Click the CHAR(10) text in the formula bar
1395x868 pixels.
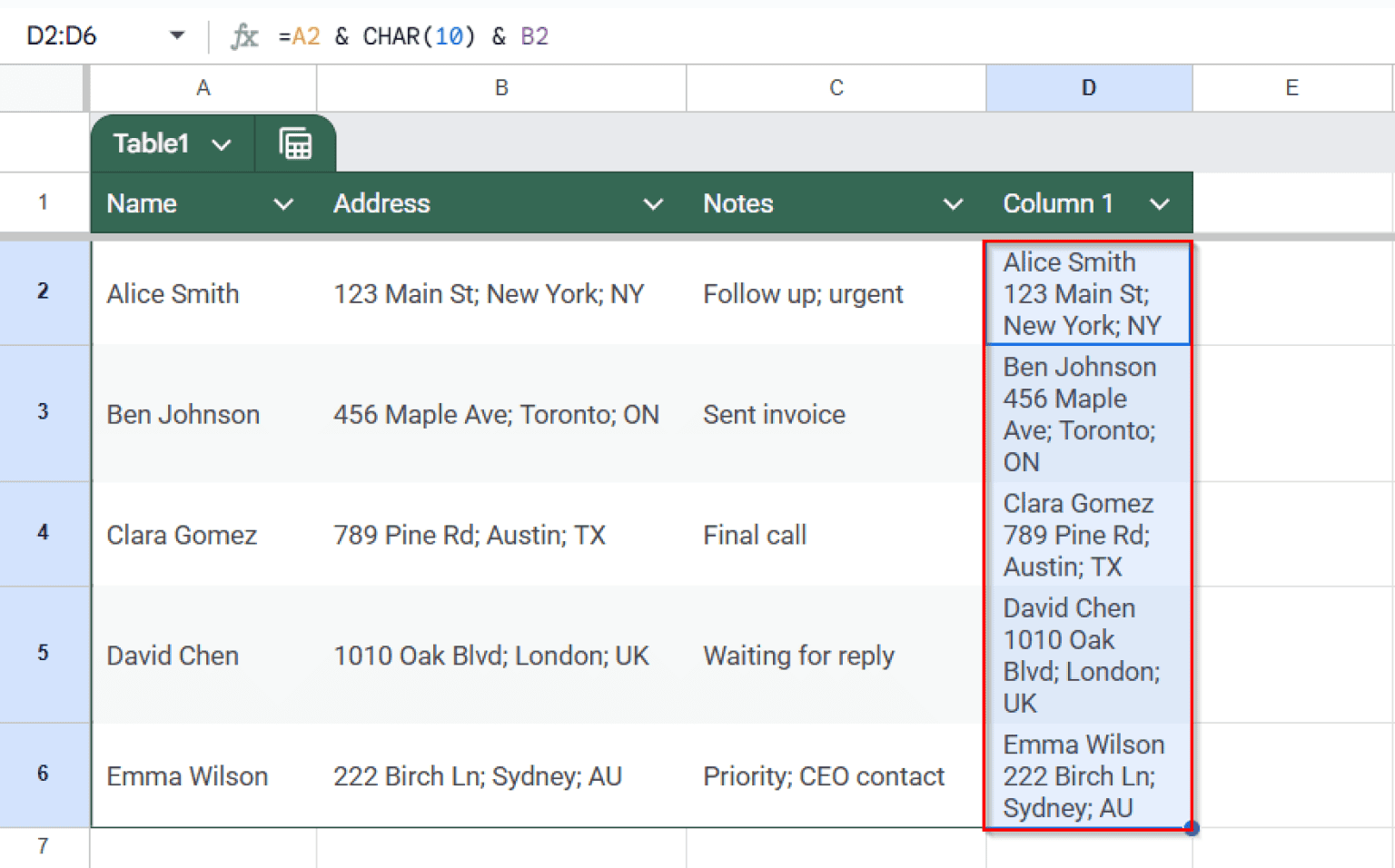418,35
